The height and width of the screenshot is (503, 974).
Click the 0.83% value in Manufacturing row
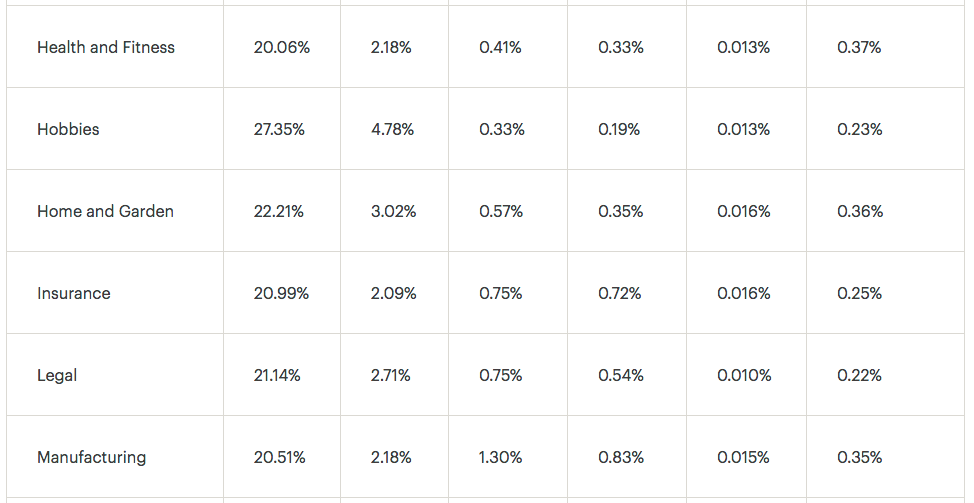tap(621, 457)
